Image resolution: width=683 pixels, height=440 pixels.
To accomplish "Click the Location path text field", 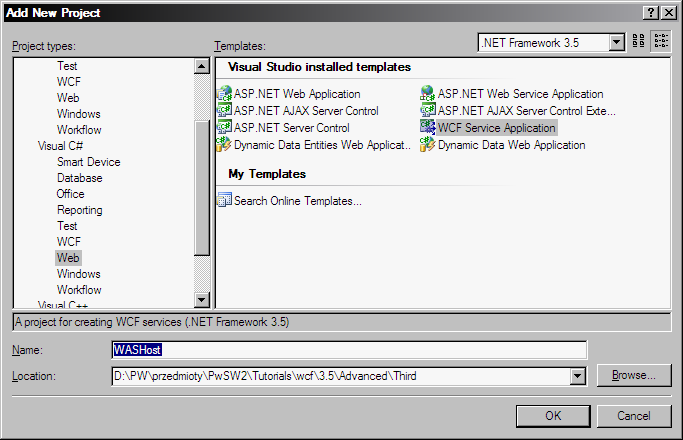I will coord(341,376).
